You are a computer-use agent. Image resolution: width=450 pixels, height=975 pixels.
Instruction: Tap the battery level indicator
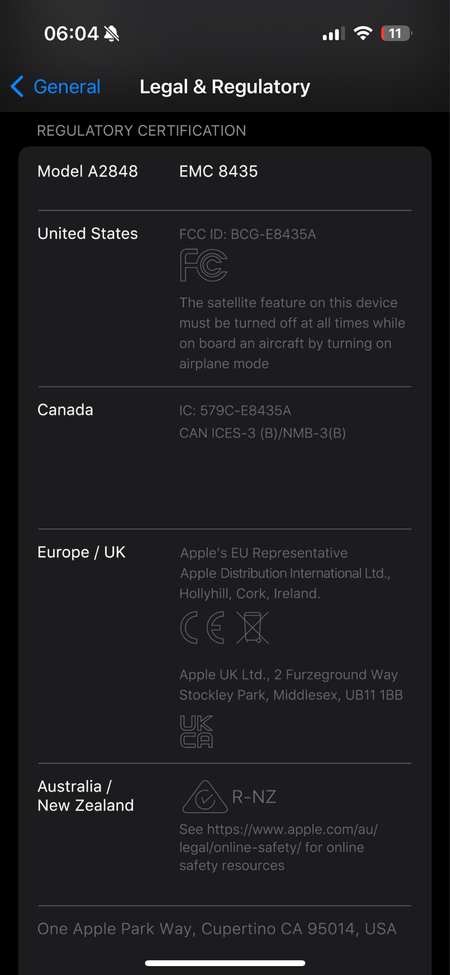(397, 34)
